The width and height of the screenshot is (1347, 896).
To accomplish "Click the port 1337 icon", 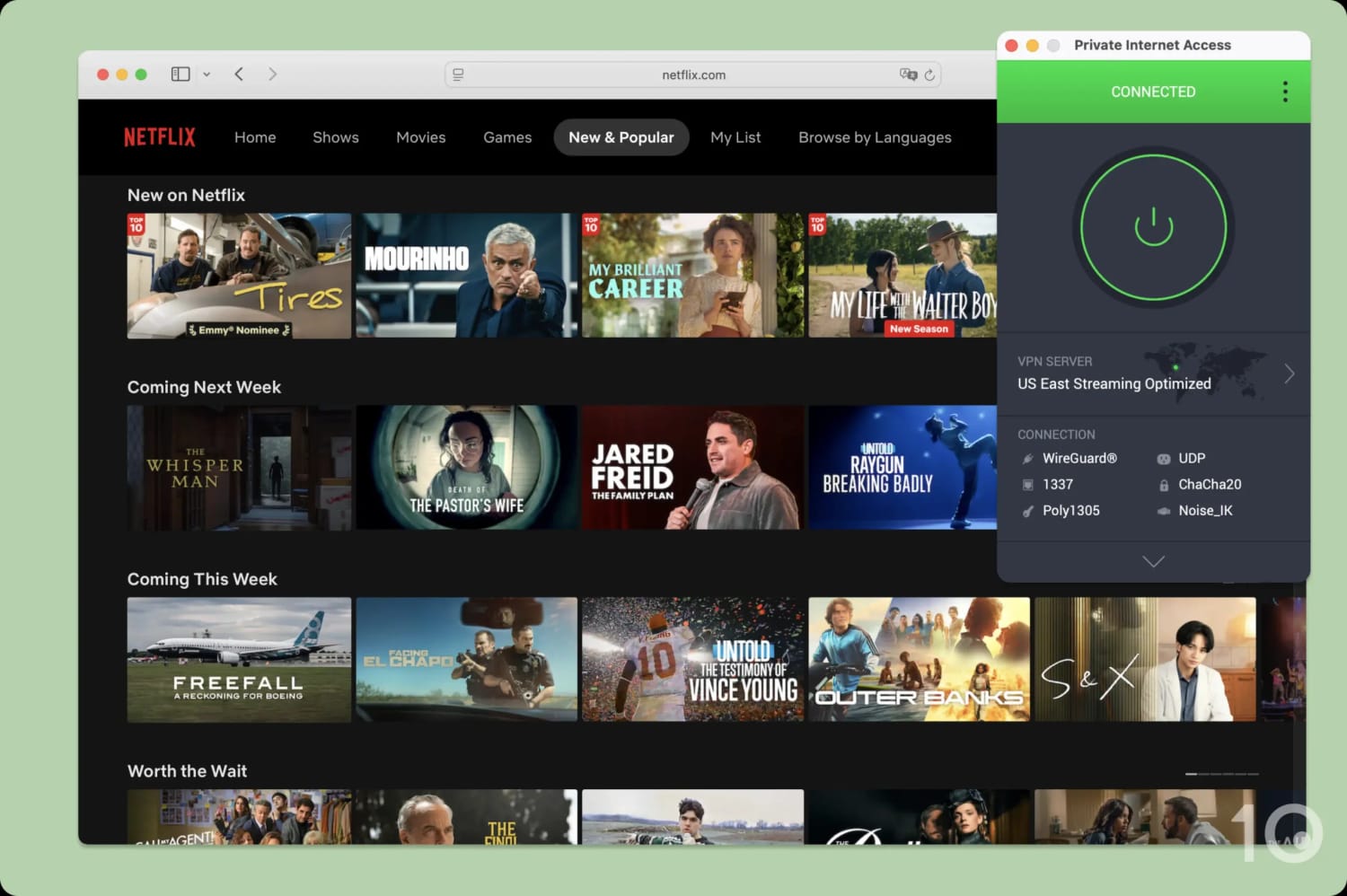I will [1027, 485].
